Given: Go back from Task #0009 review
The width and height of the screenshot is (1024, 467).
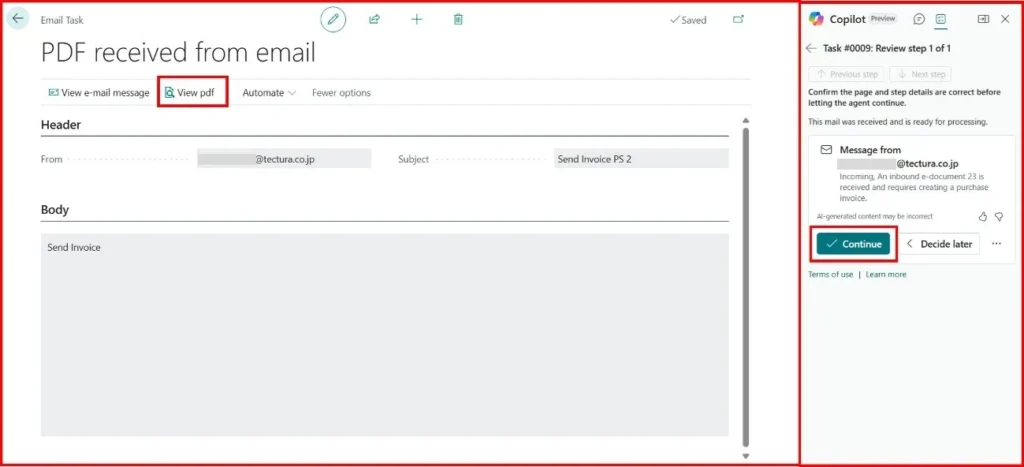Looking at the screenshot, I should tap(811, 48).
